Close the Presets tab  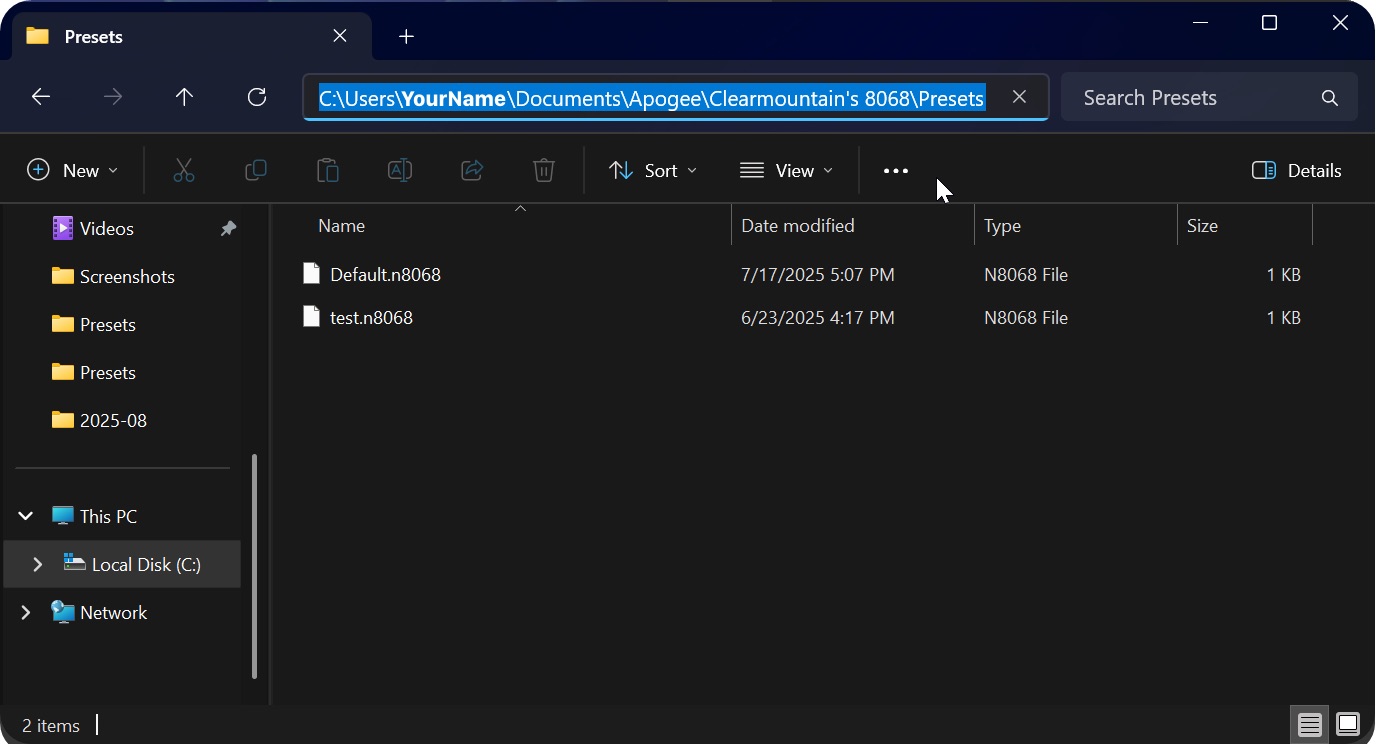340,36
